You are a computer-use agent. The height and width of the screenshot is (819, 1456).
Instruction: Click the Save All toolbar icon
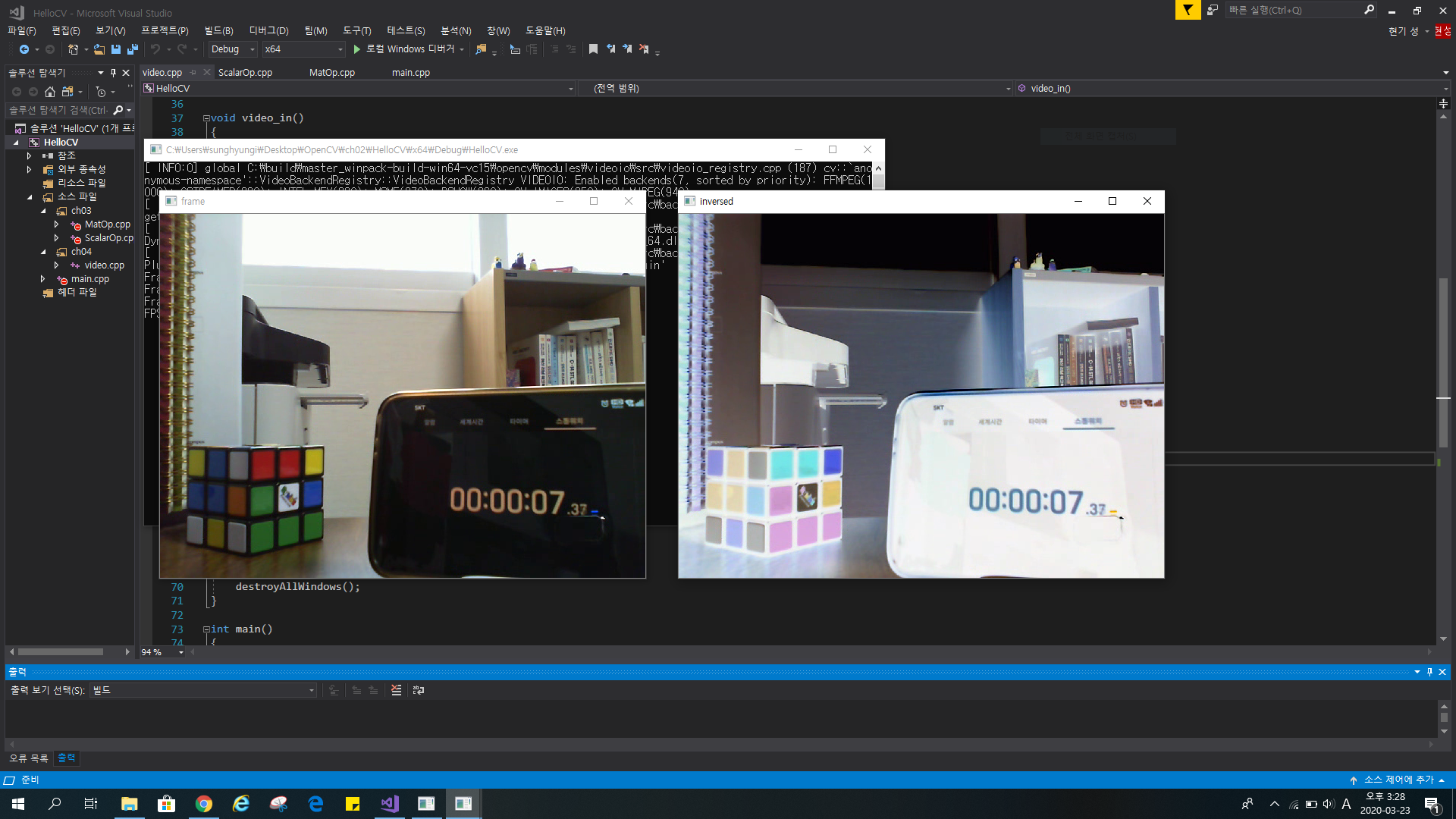click(x=133, y=49)
